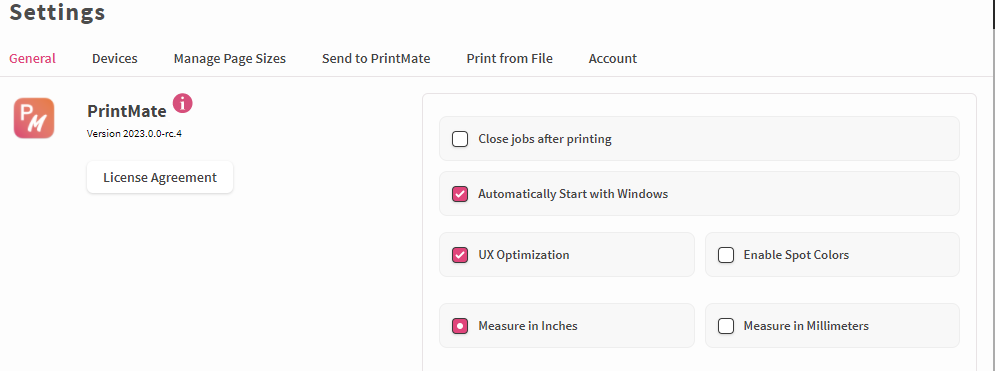995x371 pixels.
Task: Switch to Print from File tab
Action: 510,58
